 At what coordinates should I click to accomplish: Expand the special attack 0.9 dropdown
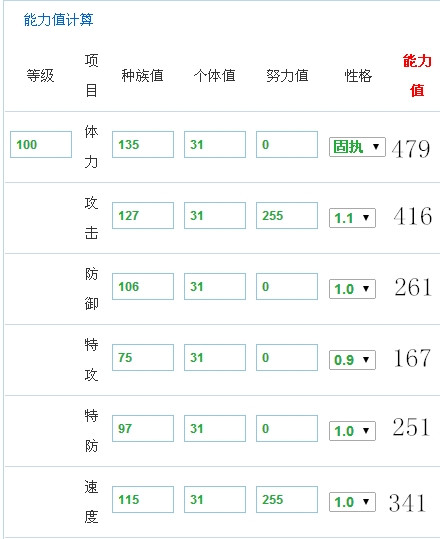click(352, 360)
